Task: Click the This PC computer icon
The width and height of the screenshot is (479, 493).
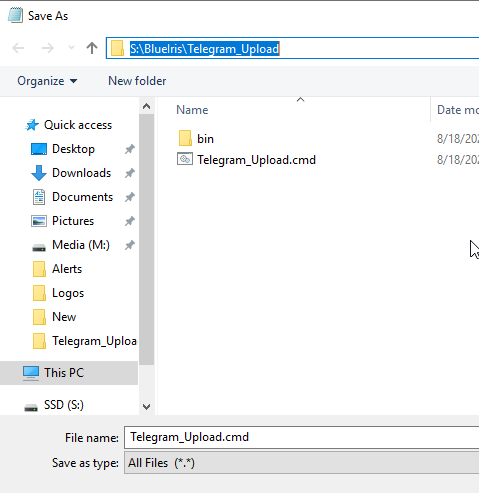Action: 31,373
